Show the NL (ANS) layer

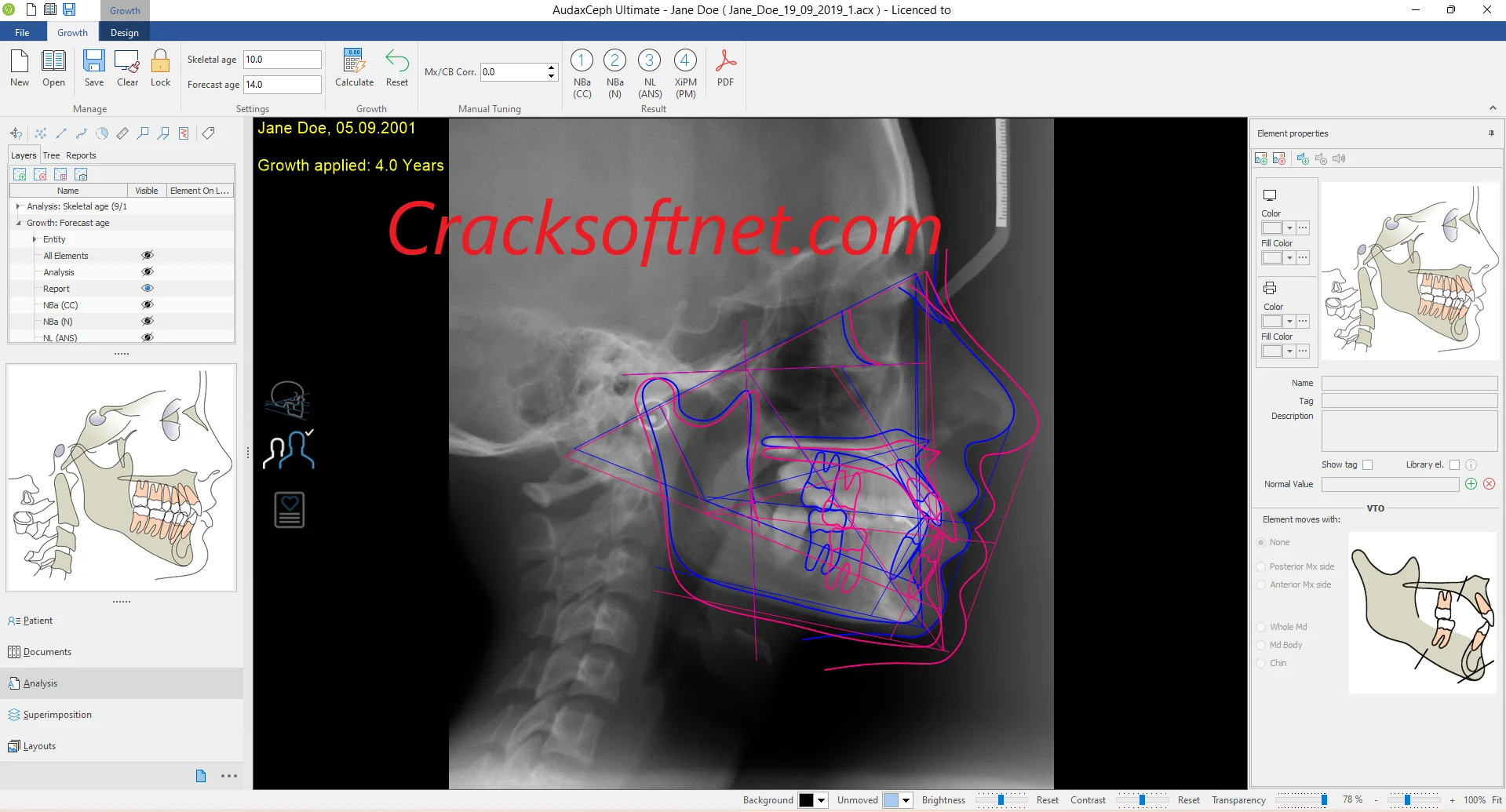(147, 337)
